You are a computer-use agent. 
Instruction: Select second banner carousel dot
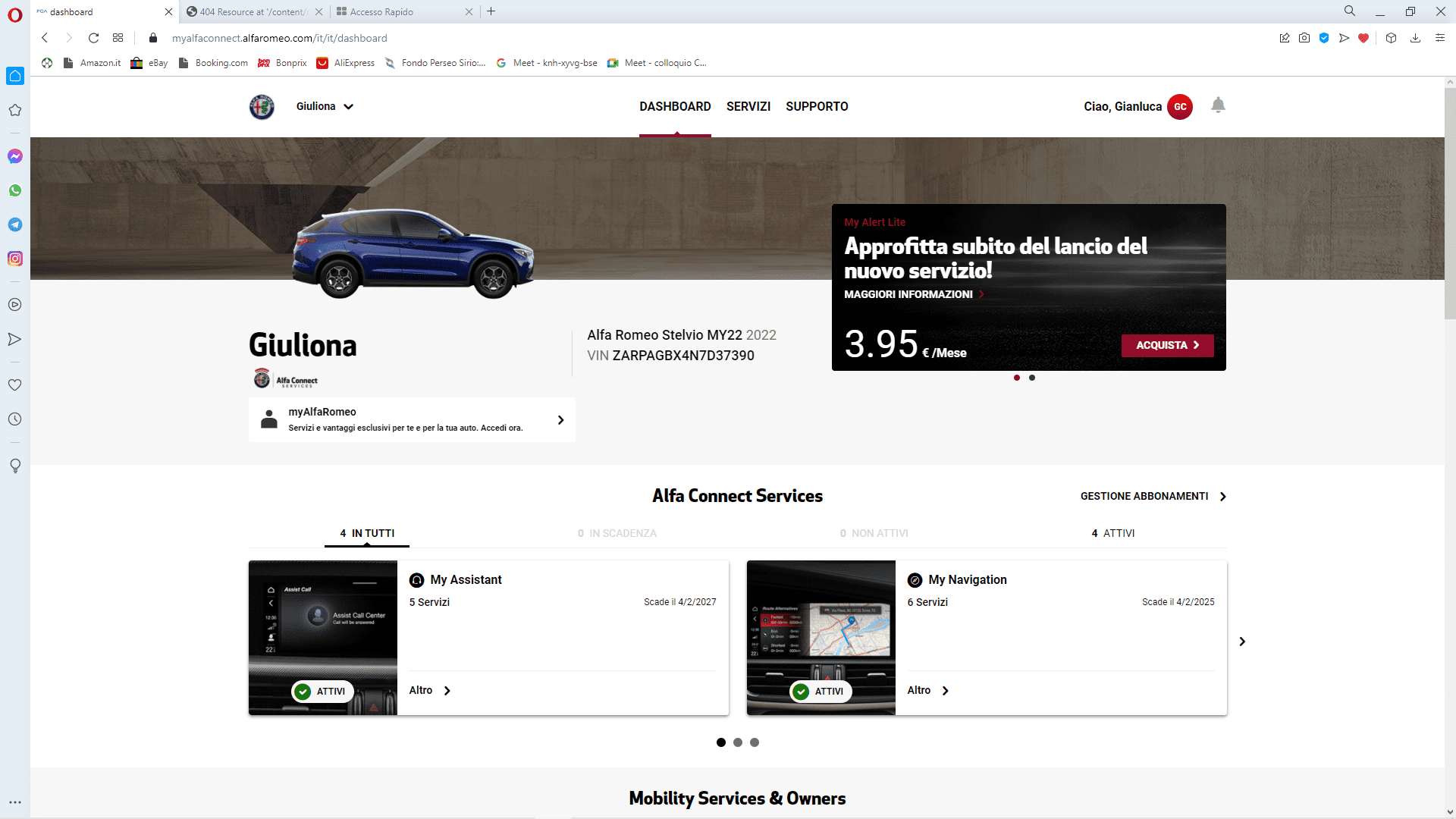click(1032, 378)
